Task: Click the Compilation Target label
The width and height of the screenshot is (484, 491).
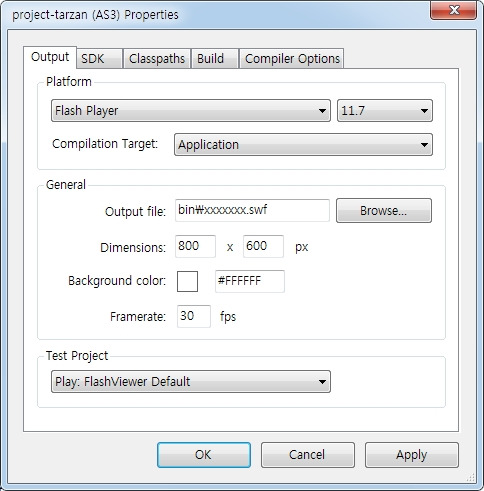Action: pos(105,144)
